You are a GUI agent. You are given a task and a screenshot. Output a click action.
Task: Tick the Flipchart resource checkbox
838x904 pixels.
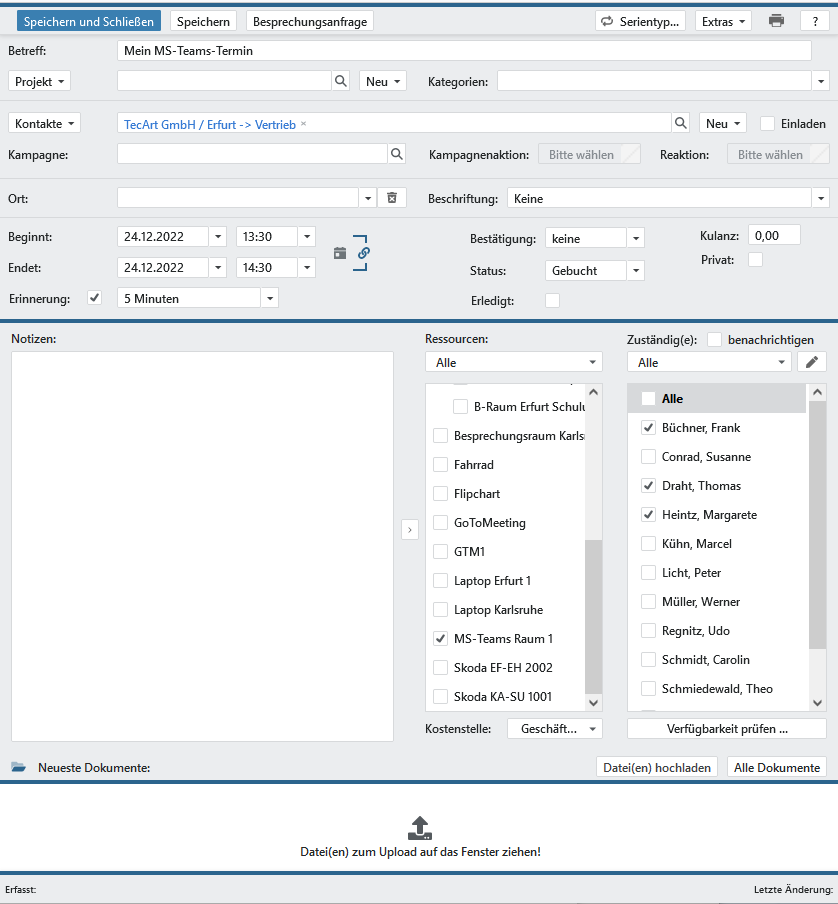click(441, 494)
